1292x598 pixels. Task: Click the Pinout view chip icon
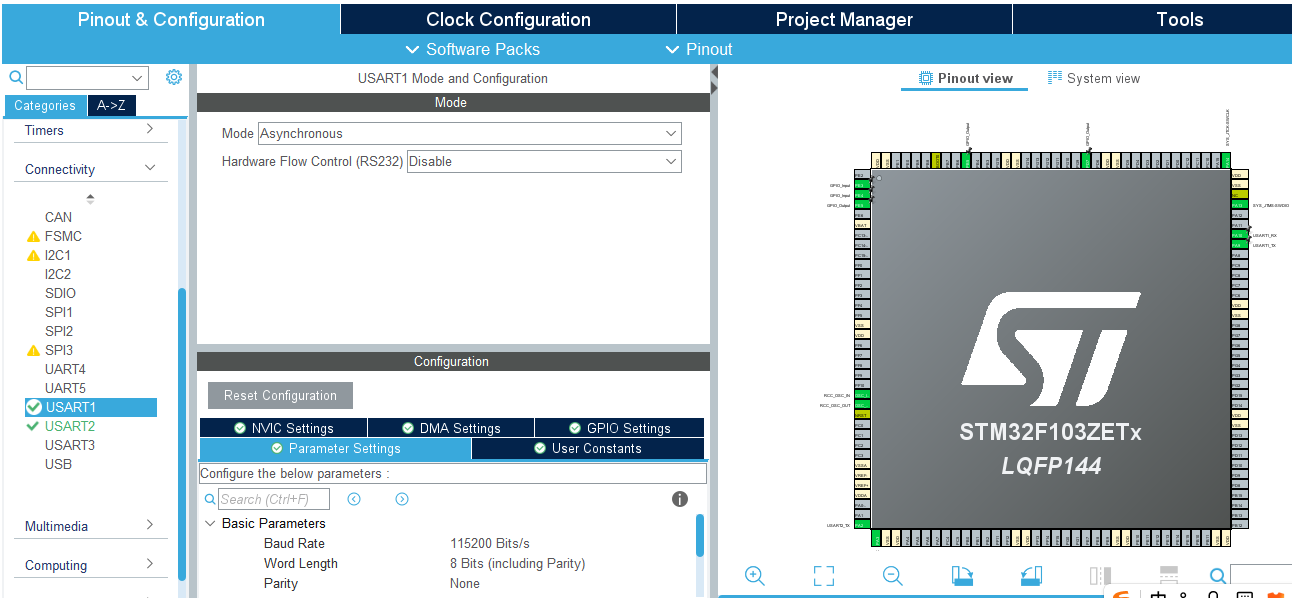coord(926,78)
